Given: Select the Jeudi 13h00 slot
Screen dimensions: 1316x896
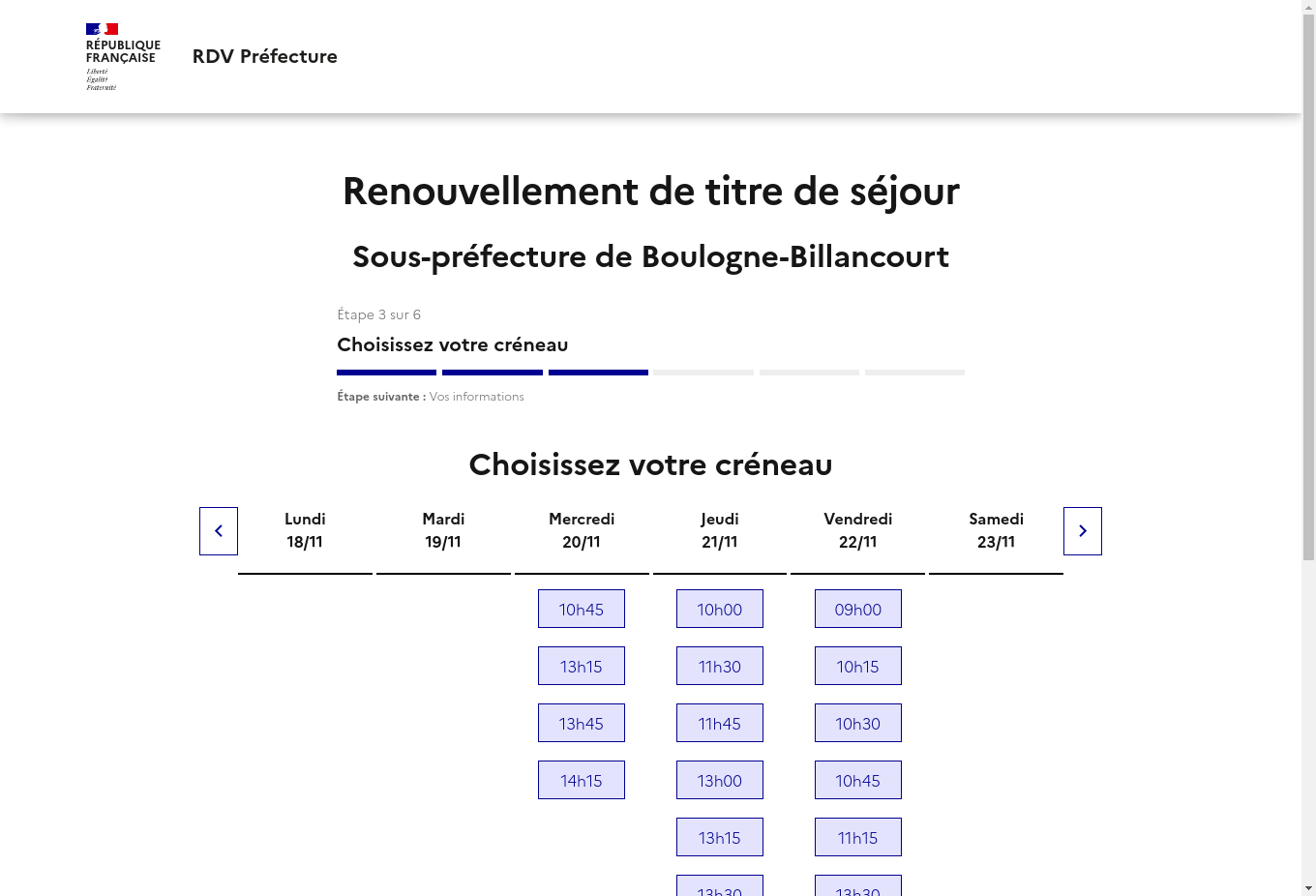Looking at the screenshot, I should coord(720,780).
